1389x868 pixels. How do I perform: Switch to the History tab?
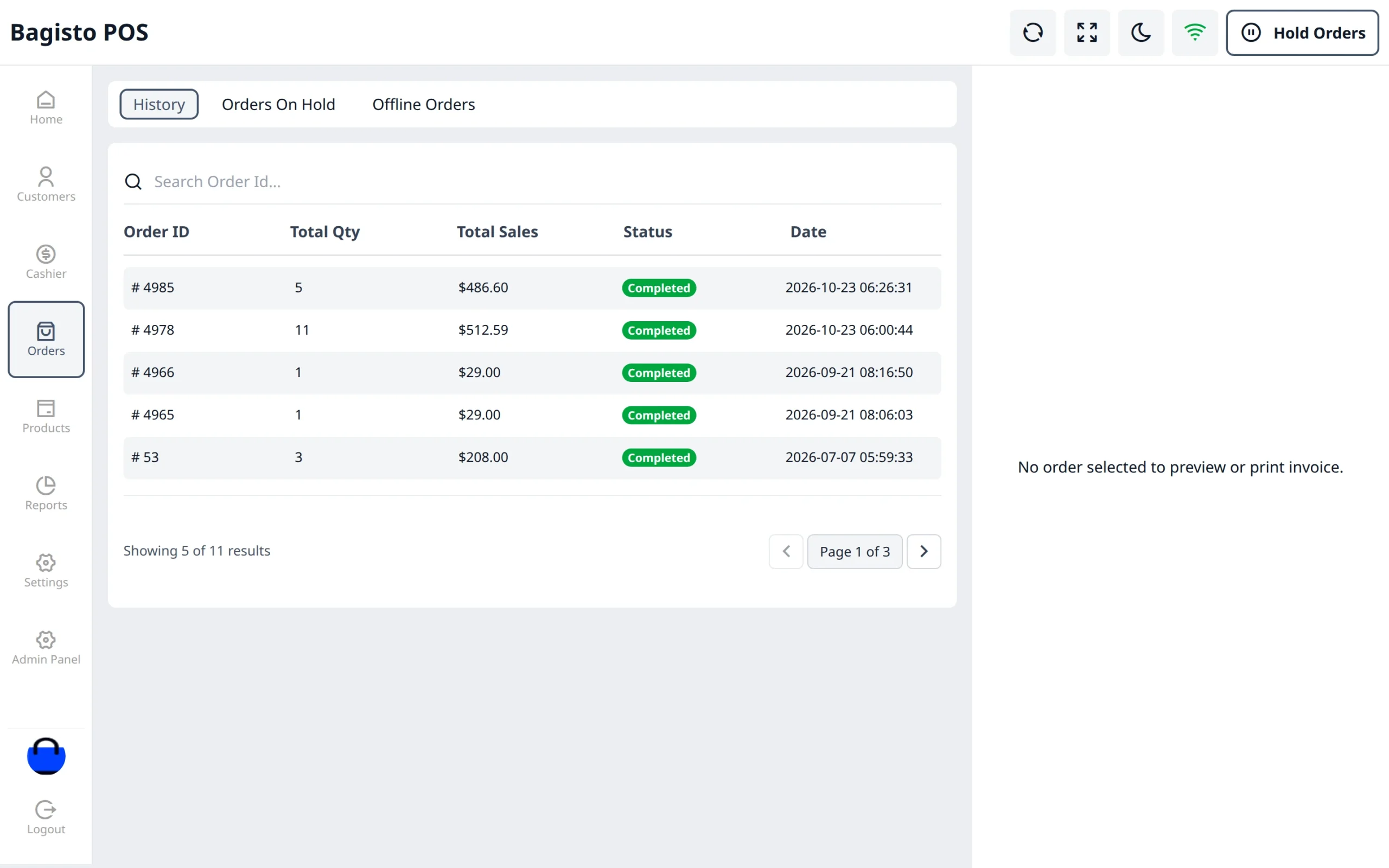(x=159, y=105)
